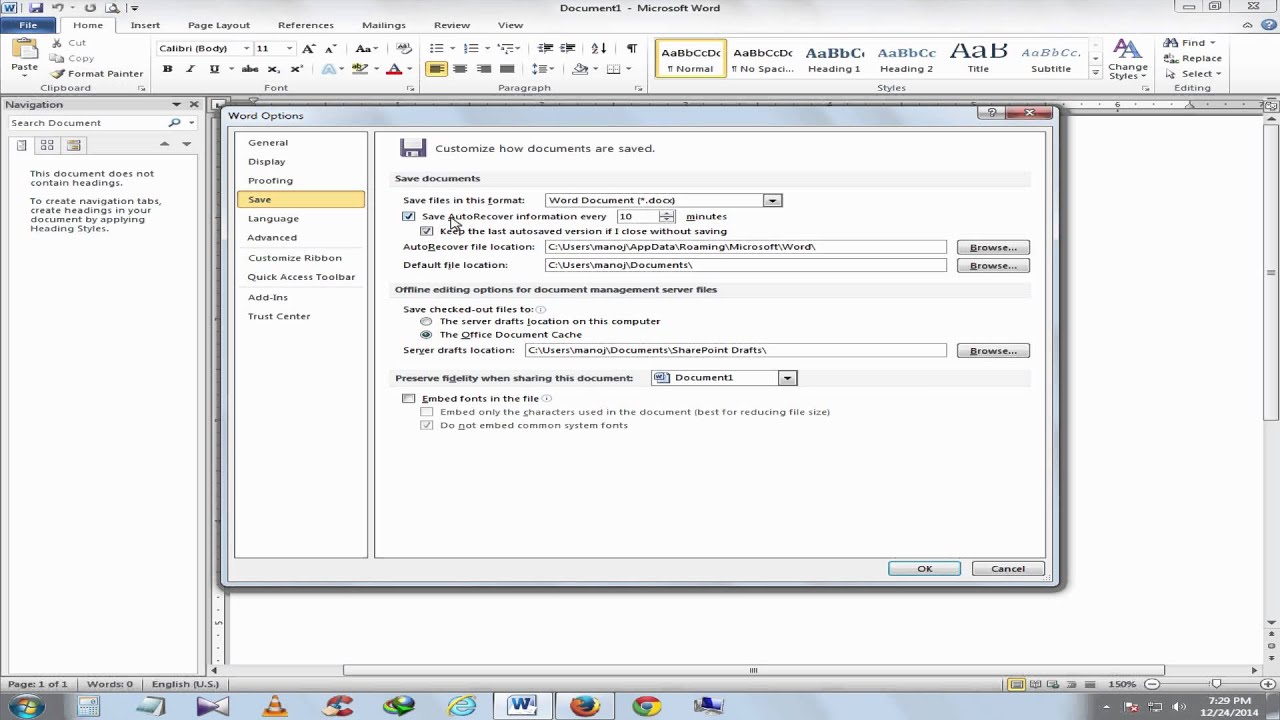1280x720 pixels.
Task: Switch to the Page Layout tab
Action: [219, 25]
